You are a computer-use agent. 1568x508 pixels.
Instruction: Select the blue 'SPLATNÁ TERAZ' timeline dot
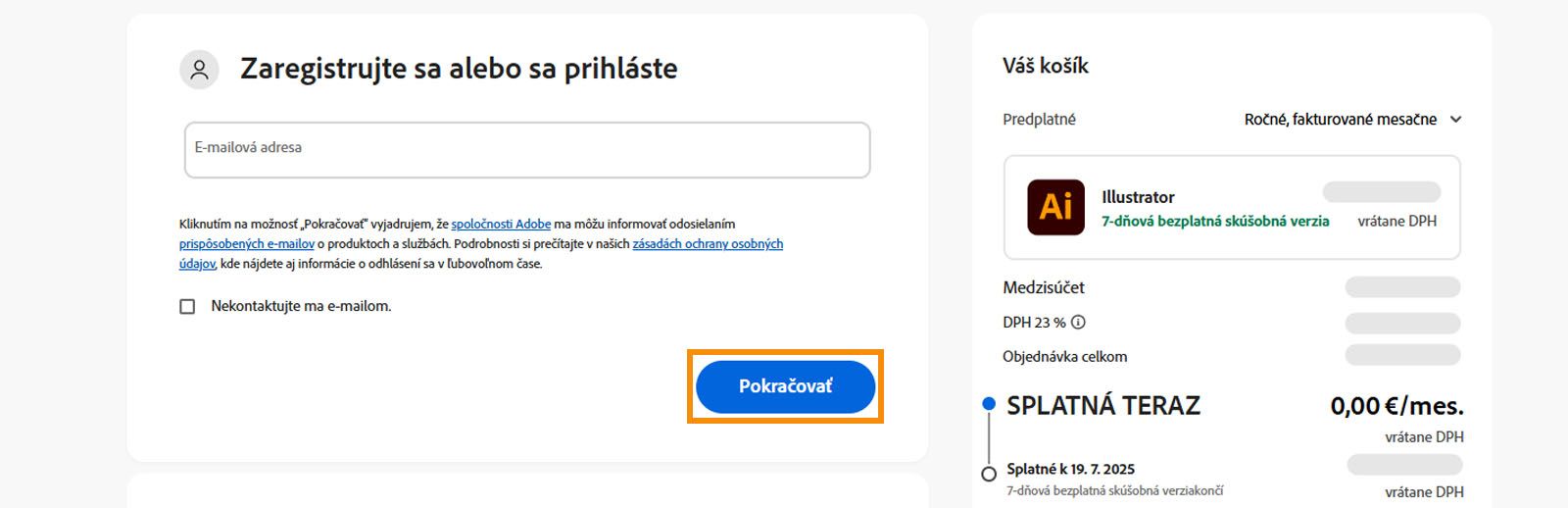[x=989, y=403]
